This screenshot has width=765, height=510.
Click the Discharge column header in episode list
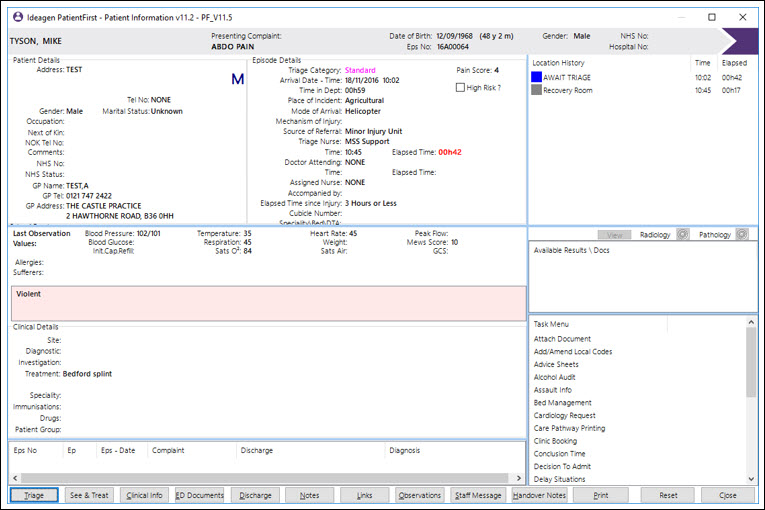[257, 450]
